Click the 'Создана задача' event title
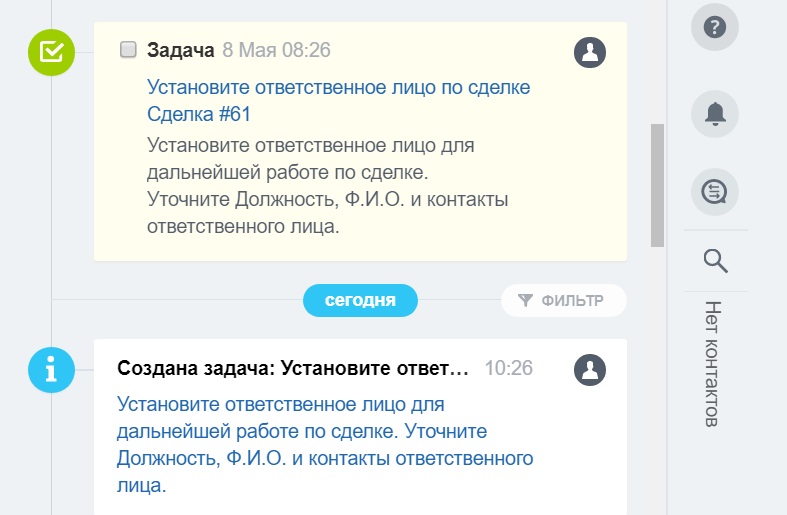Screen dimensions: 787x515 [293, 368]
